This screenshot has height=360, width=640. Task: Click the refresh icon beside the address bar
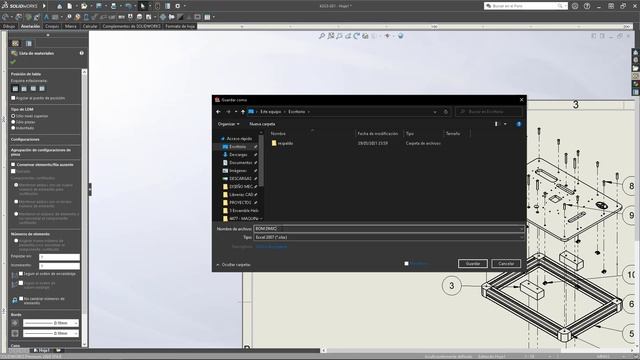pyautogui.click(x=446, y=111)
